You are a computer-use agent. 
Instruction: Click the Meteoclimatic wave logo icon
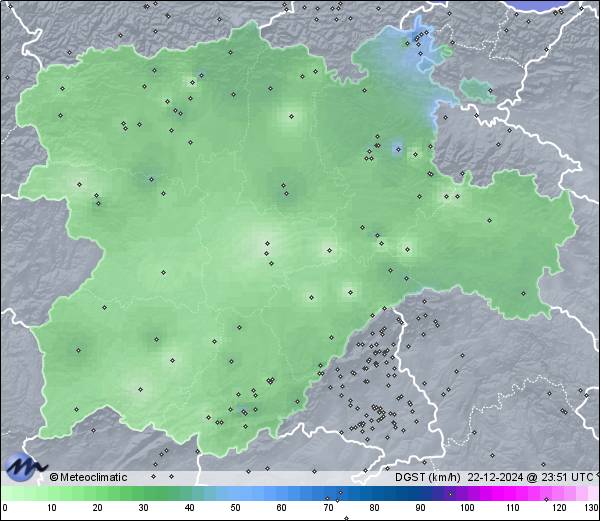point(25,467)
